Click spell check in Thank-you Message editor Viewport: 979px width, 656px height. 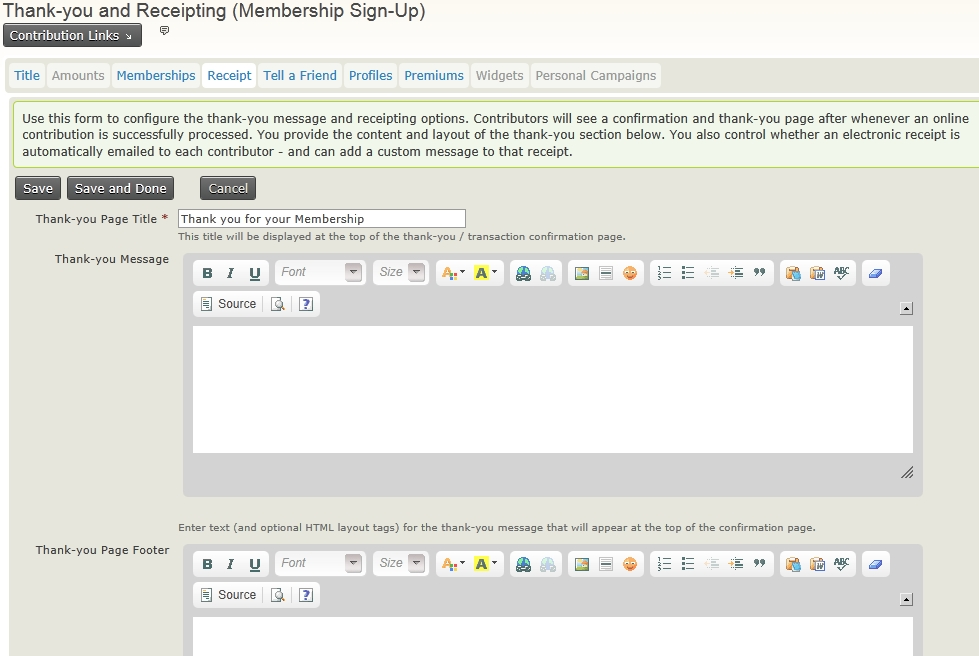click(x=841, y=273)
